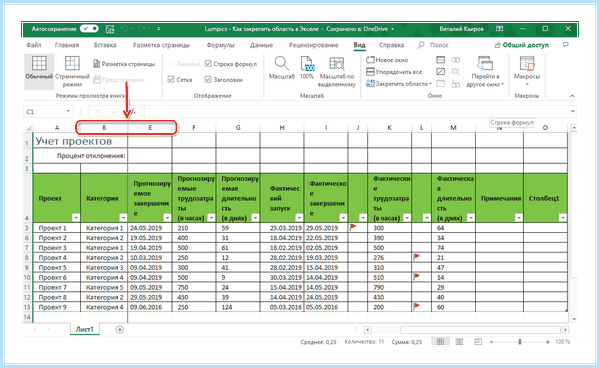The width and height of the screenshot is (600, 368).
Task: Switch to Page Break preview in status bar
Action: (478, 342)
